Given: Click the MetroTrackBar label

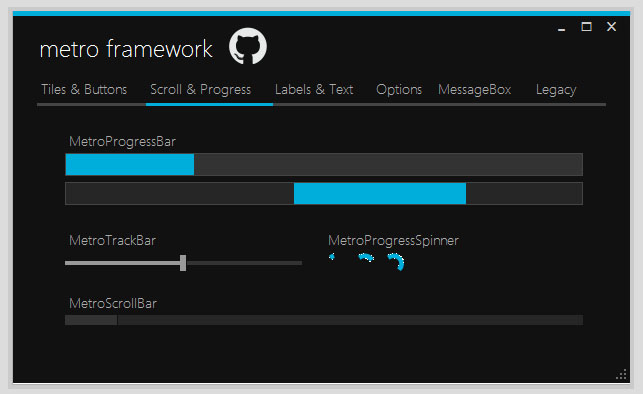Looking at the screenshot, I should tap(112, 240).
